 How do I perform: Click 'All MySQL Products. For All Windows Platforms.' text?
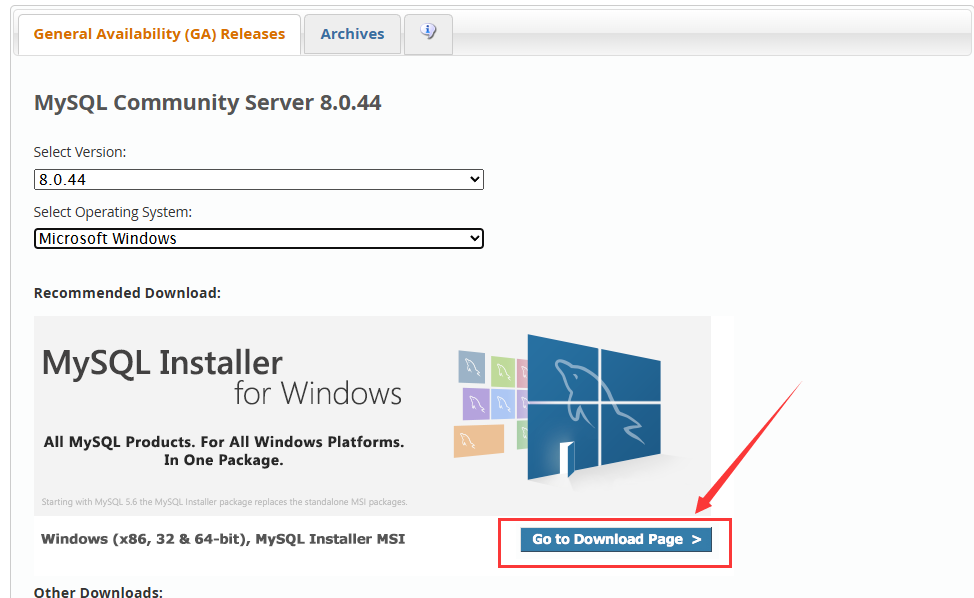coord(224,442)
